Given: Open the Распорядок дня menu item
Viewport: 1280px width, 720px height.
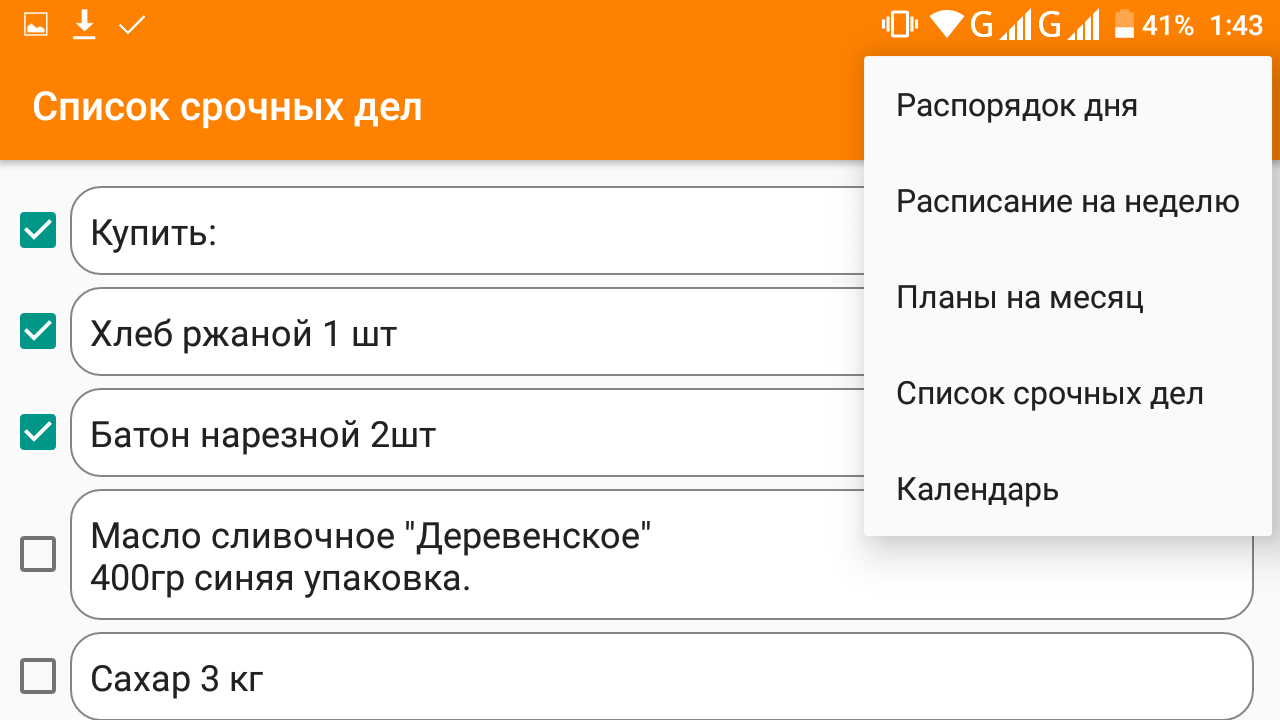Looking at the screenshot, I should click(1017, 105).
